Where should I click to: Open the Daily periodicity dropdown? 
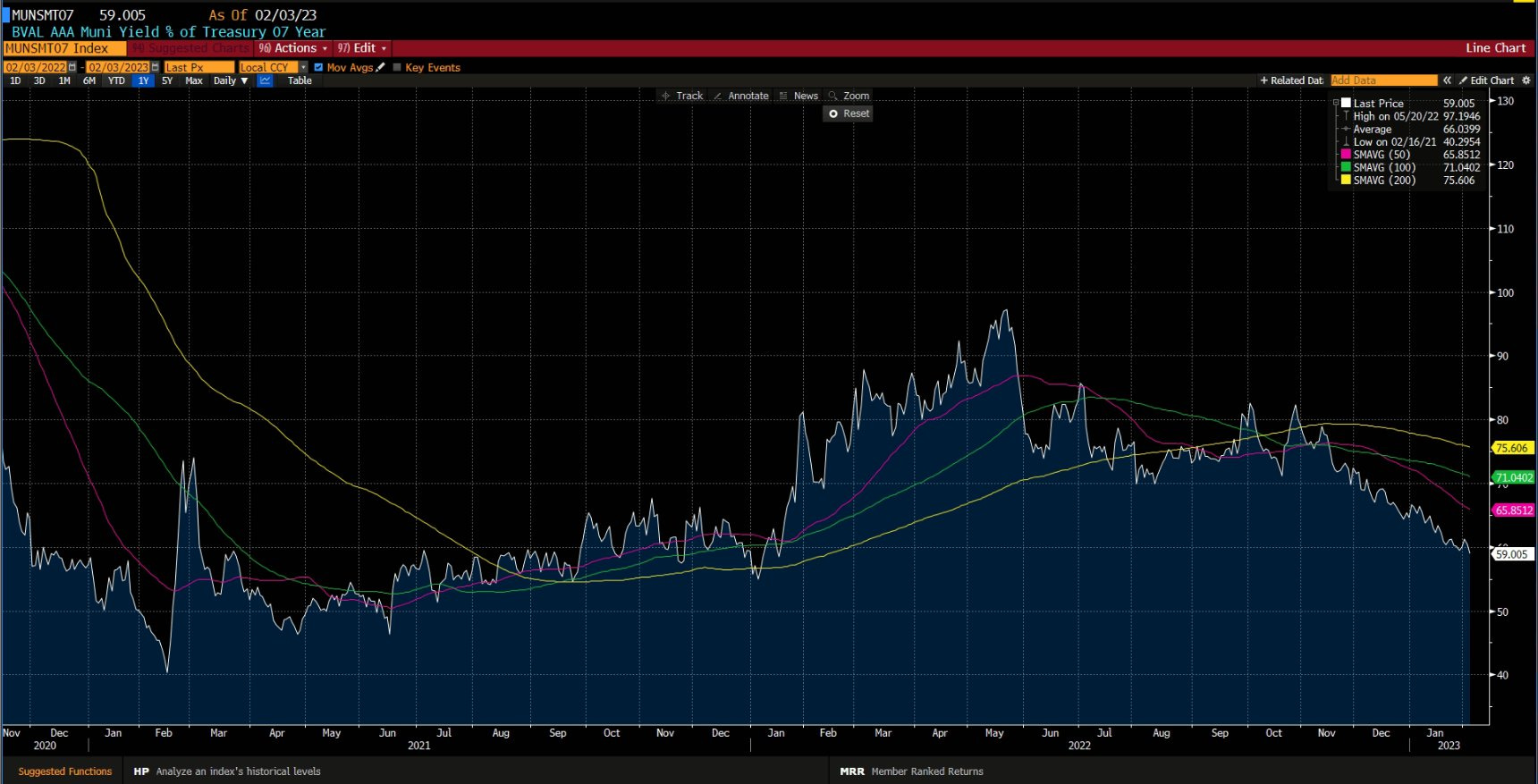point(231,80)
